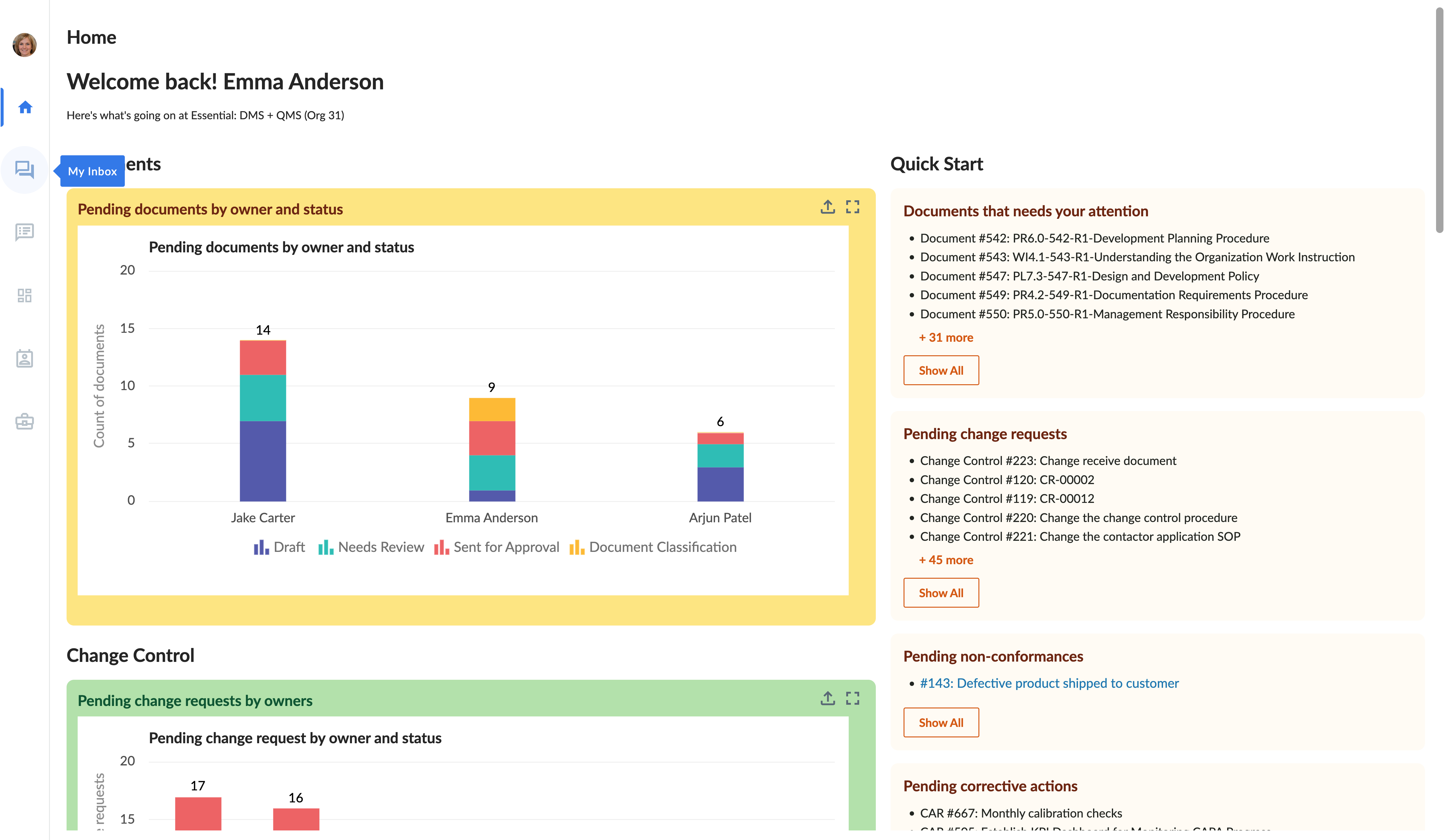Viewport: 1449px width, 840px height.
Task: Select Change Control #220 change control procedure
Action: coord(1078,517)
